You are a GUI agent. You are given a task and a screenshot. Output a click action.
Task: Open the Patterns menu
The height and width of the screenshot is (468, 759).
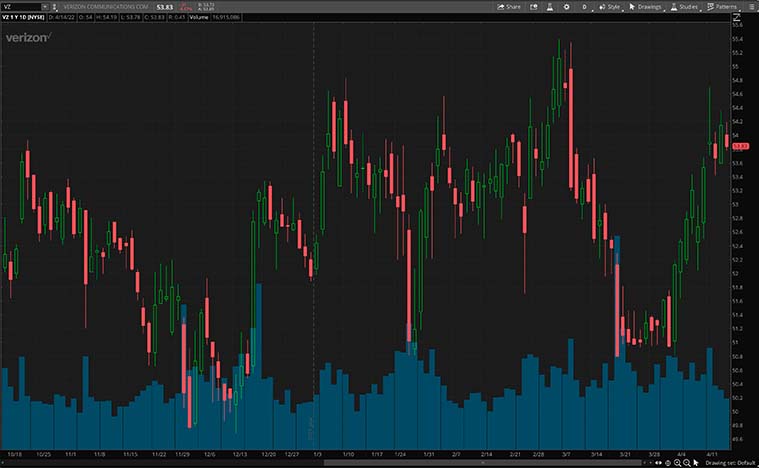click(x=723, y=7)
